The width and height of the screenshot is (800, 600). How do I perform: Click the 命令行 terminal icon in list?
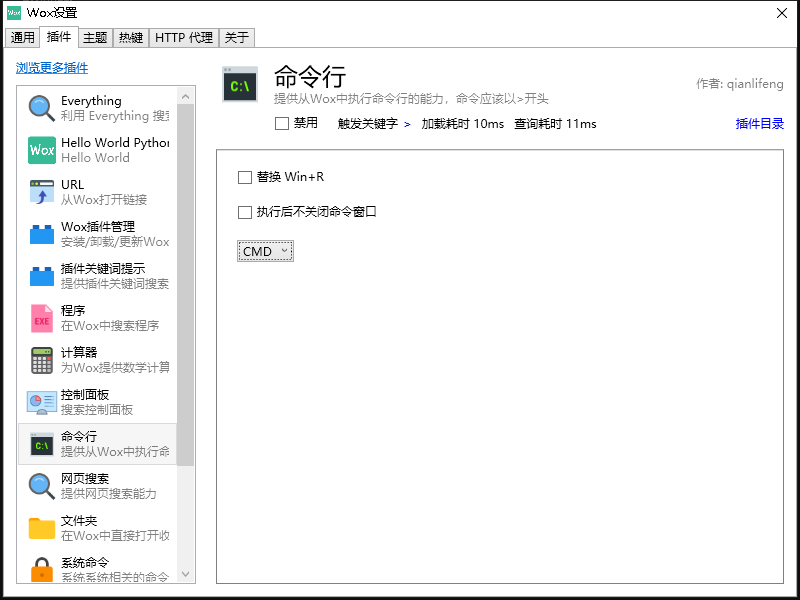(41, 444)
